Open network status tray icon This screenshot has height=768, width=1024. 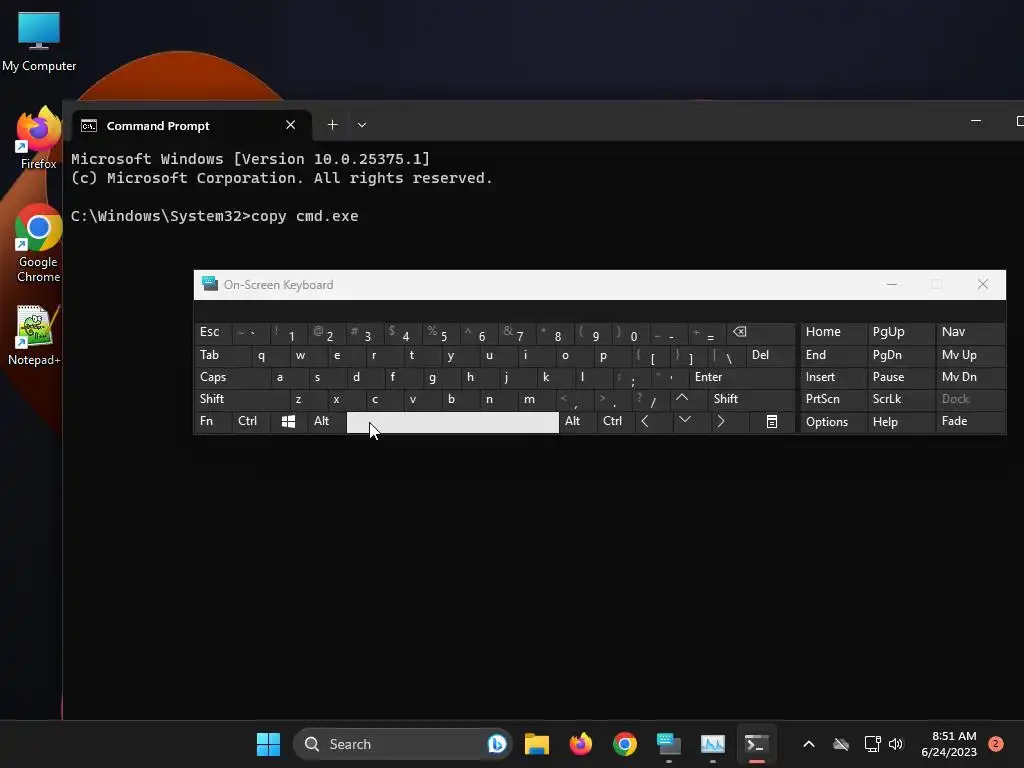click(872, 744)
